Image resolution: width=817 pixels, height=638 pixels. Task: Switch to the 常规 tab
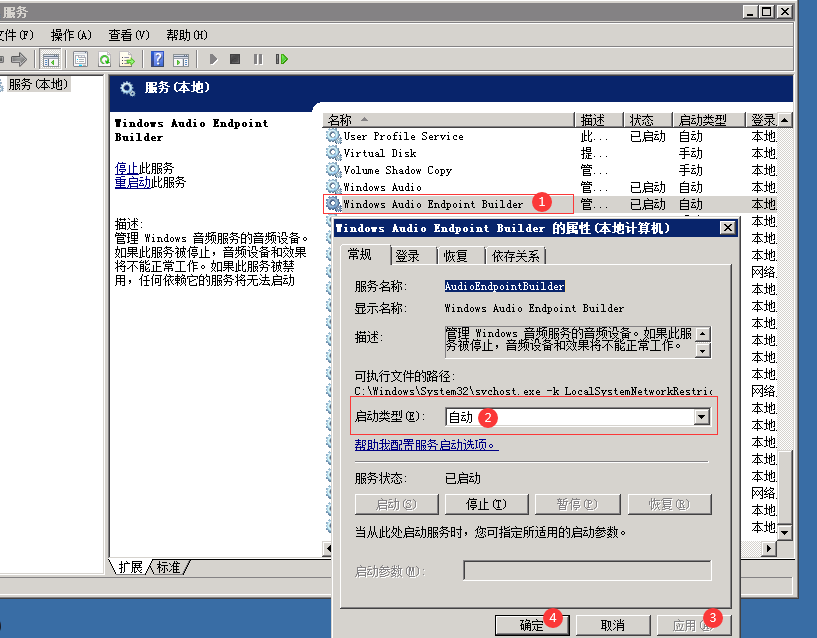point(365,254)
